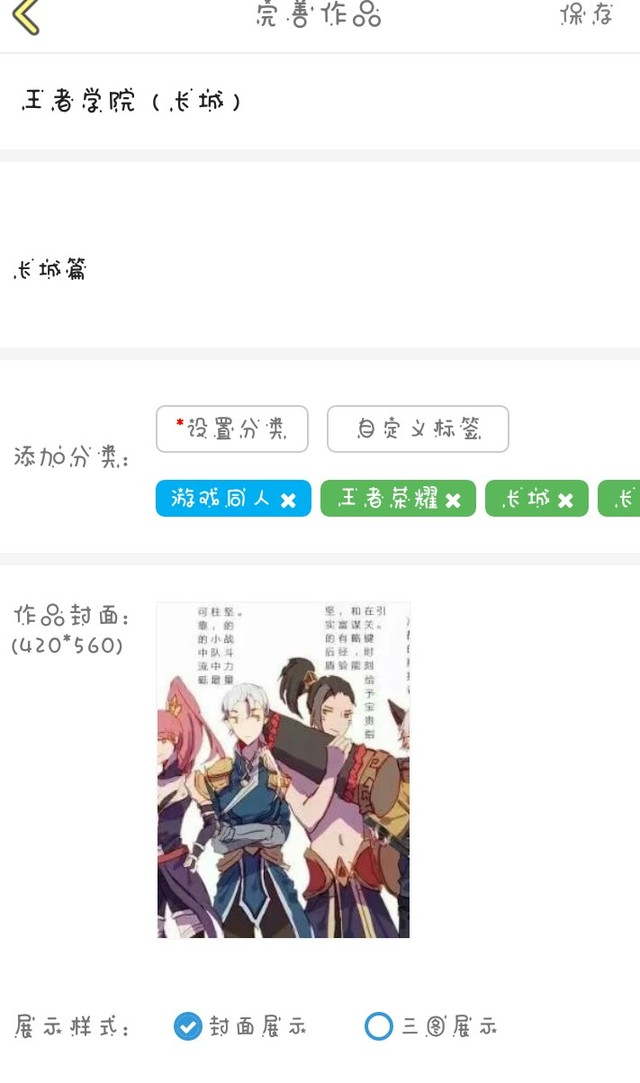Save the work with 保存
640x1083 pixels.
coord(587,15)
